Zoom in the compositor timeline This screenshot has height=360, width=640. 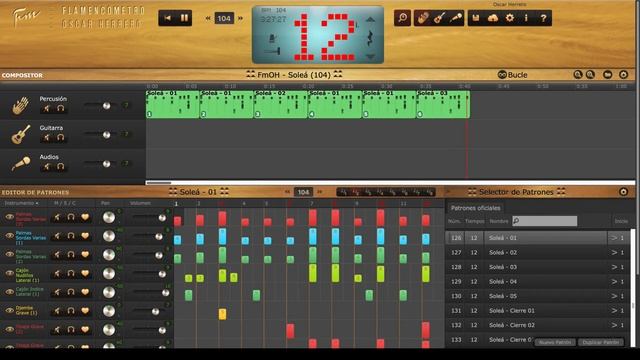[x=578, y=75]
